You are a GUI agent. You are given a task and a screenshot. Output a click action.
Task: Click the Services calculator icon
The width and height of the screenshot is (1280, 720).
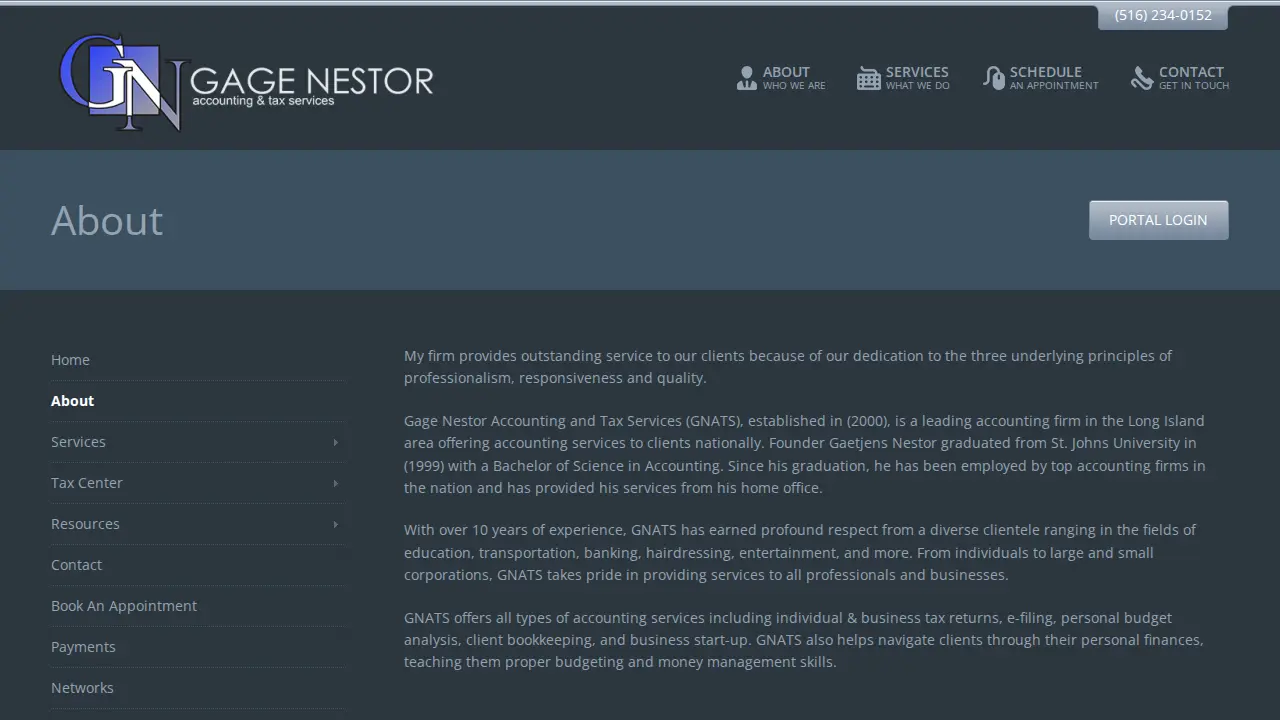868,78
